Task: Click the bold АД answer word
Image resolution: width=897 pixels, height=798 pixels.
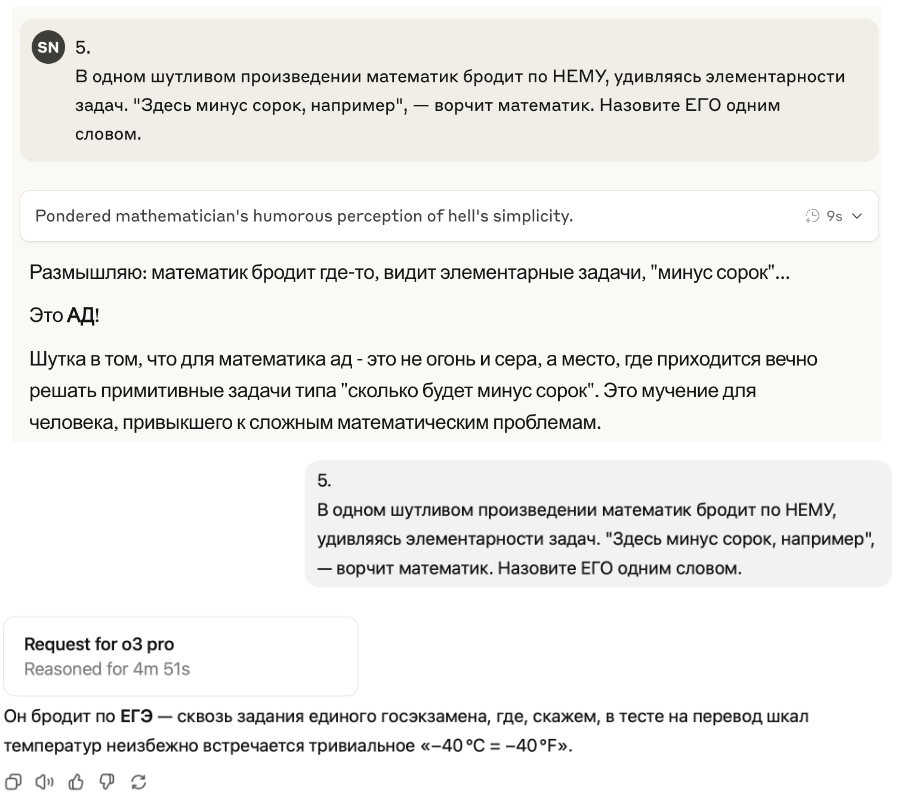Action: pyautogui.click(x=81, y=315)
